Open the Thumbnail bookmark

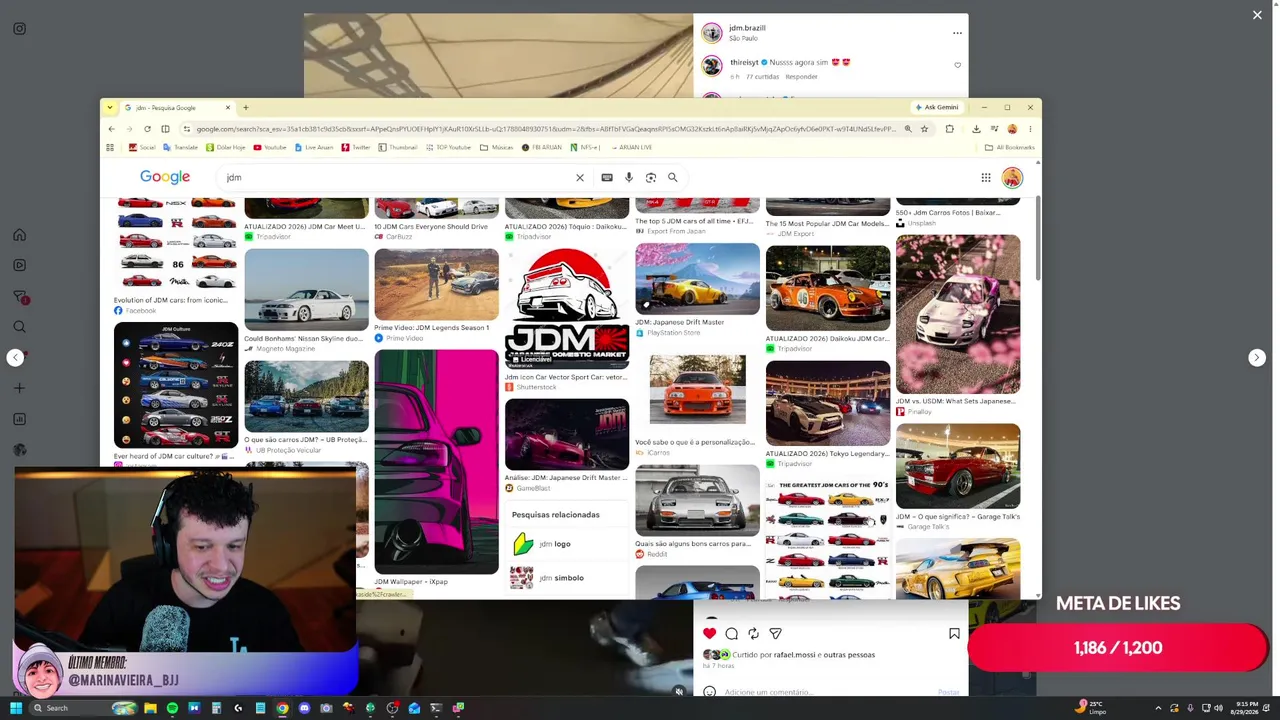pyautogui.click(x=397, y=147)
